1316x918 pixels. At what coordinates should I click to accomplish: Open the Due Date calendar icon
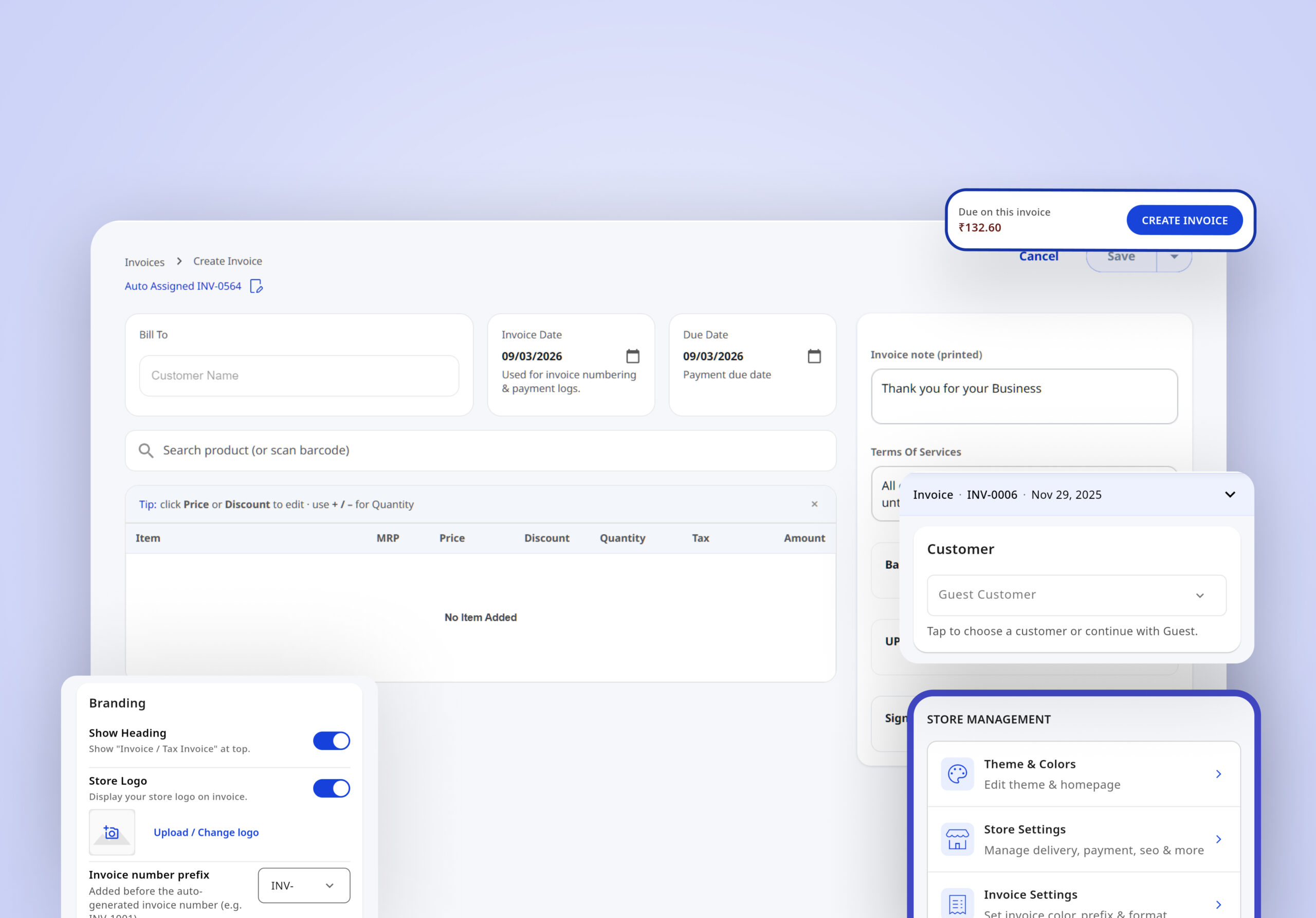pyautogui.click(x=814, y=356)
